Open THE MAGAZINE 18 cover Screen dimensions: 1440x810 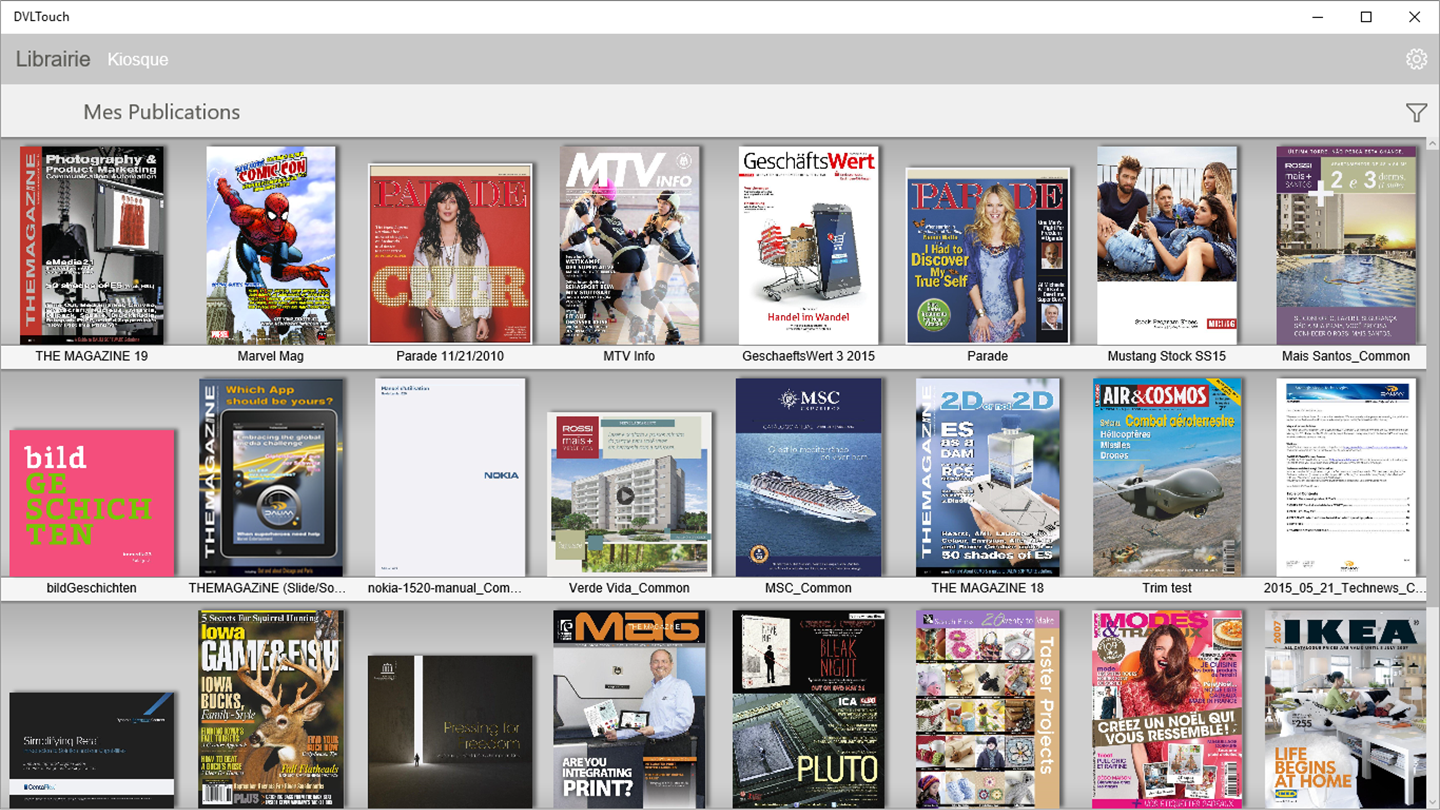pyautogui.click(x=988, y=478)
